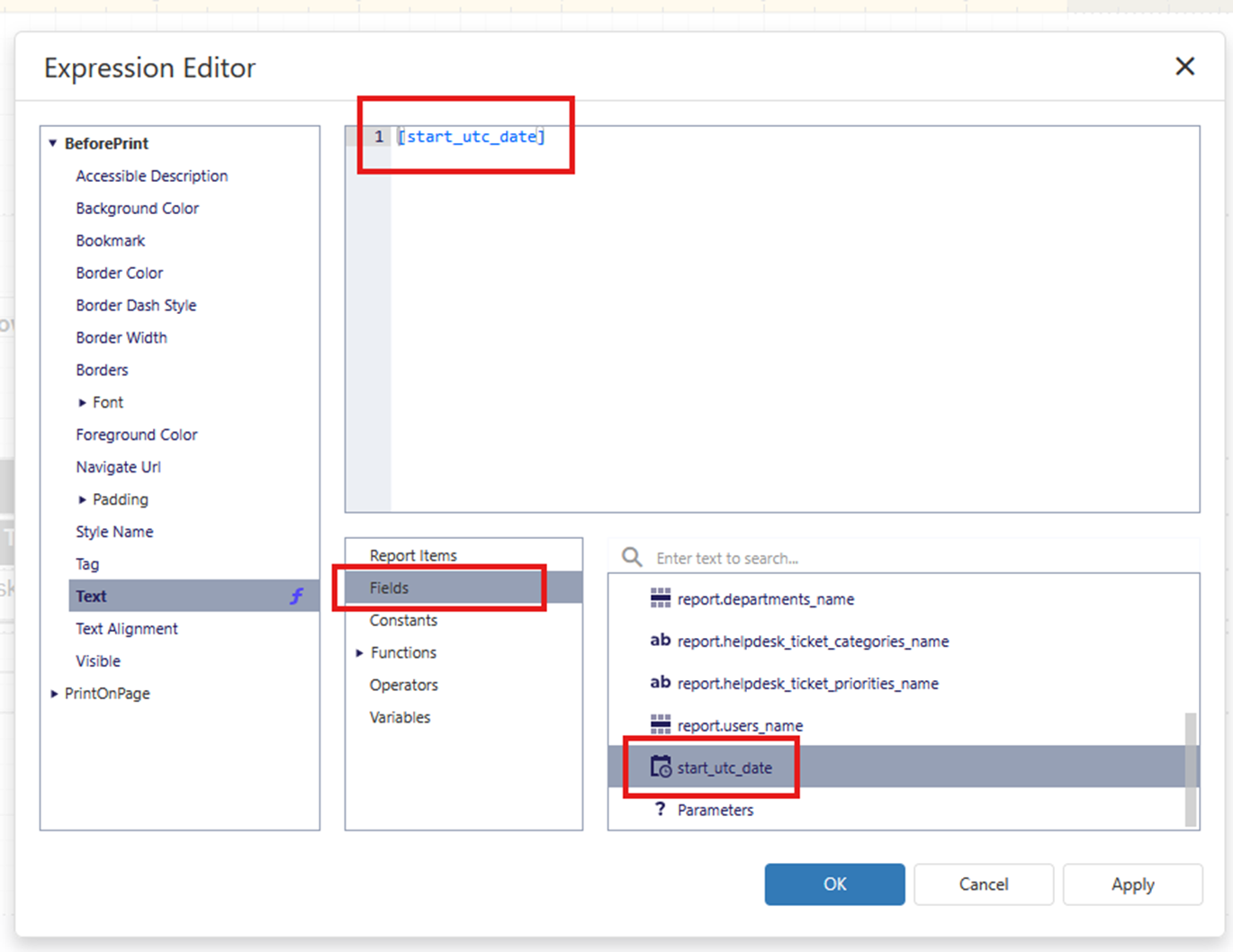Select the Operators category
The image size is (1233, 952).
[403, 685]
